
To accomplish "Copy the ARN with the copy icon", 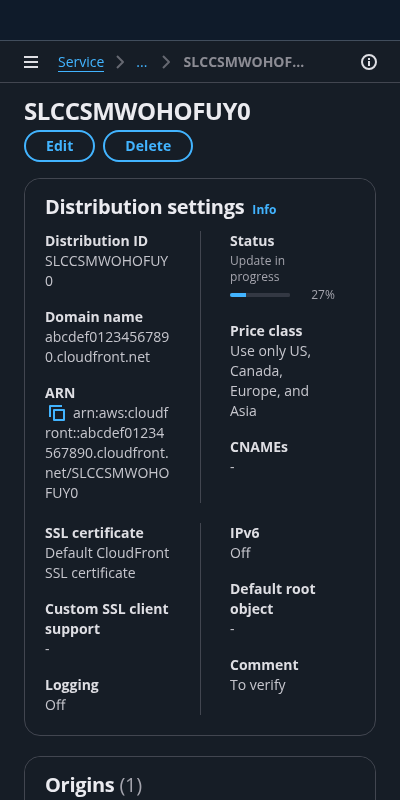I will (x=57, y=413).
